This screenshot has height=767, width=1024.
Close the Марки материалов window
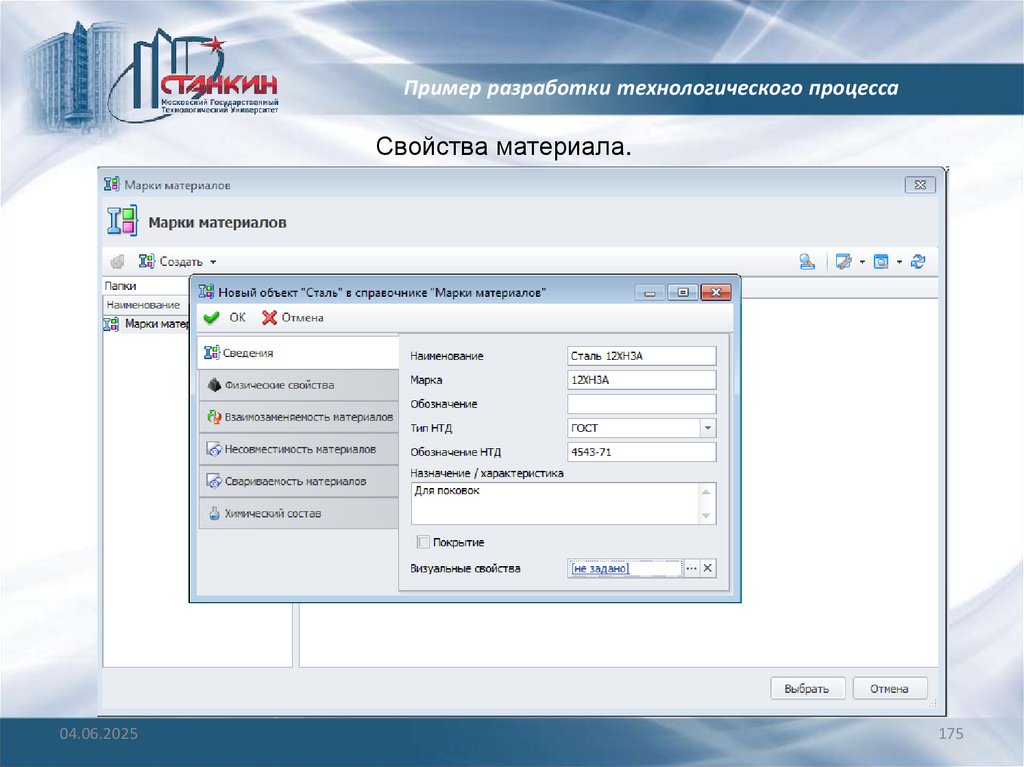pyautogui.click(x=920, y=185)
